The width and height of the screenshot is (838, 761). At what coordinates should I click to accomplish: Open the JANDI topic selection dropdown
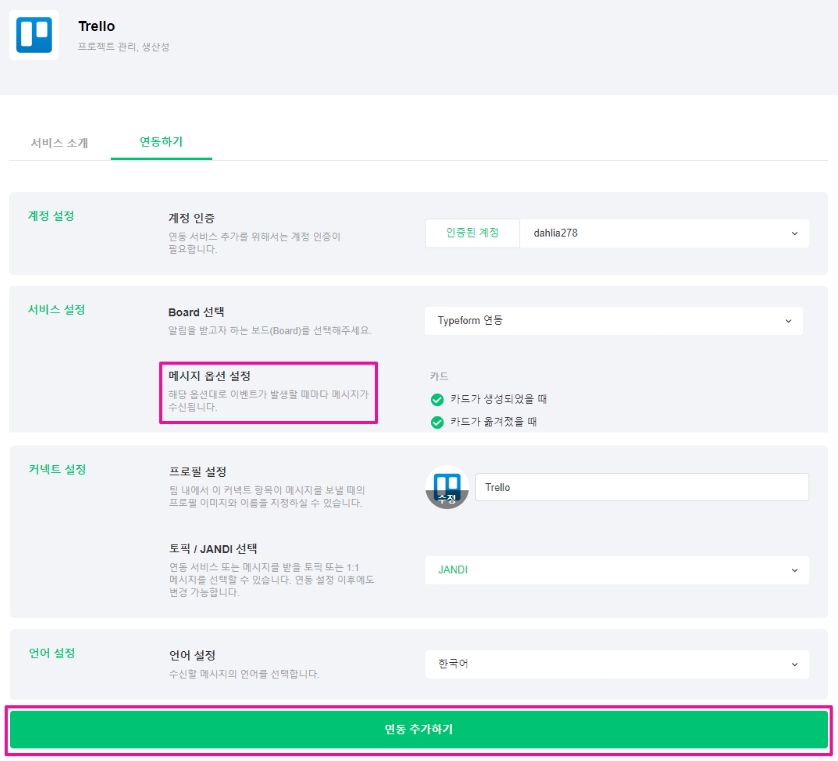616,570
